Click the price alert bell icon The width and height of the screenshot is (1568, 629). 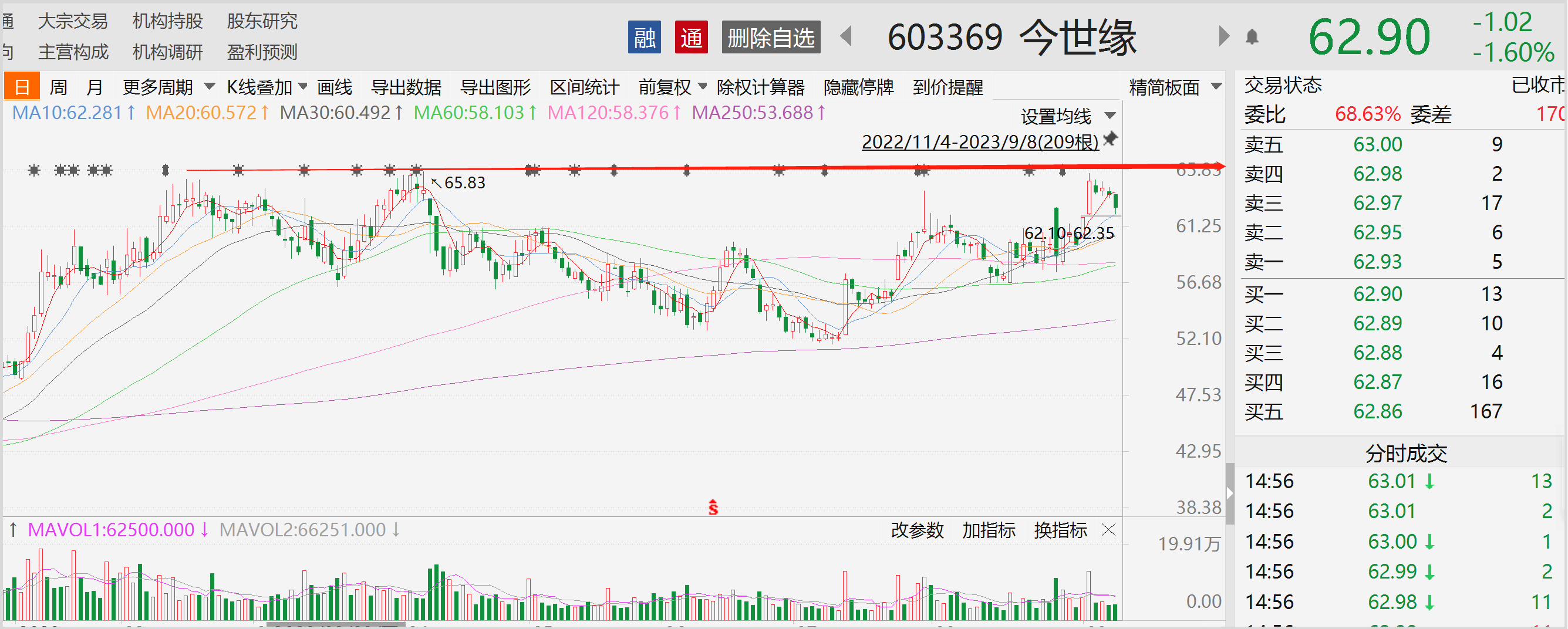click(1252, 37)
